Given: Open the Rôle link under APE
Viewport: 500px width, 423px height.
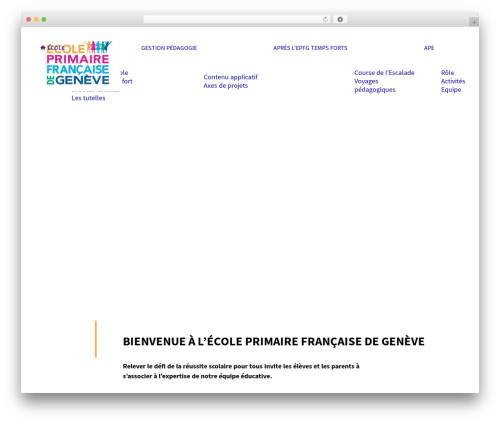Looking at the screenshot, I should pos(447,73).
